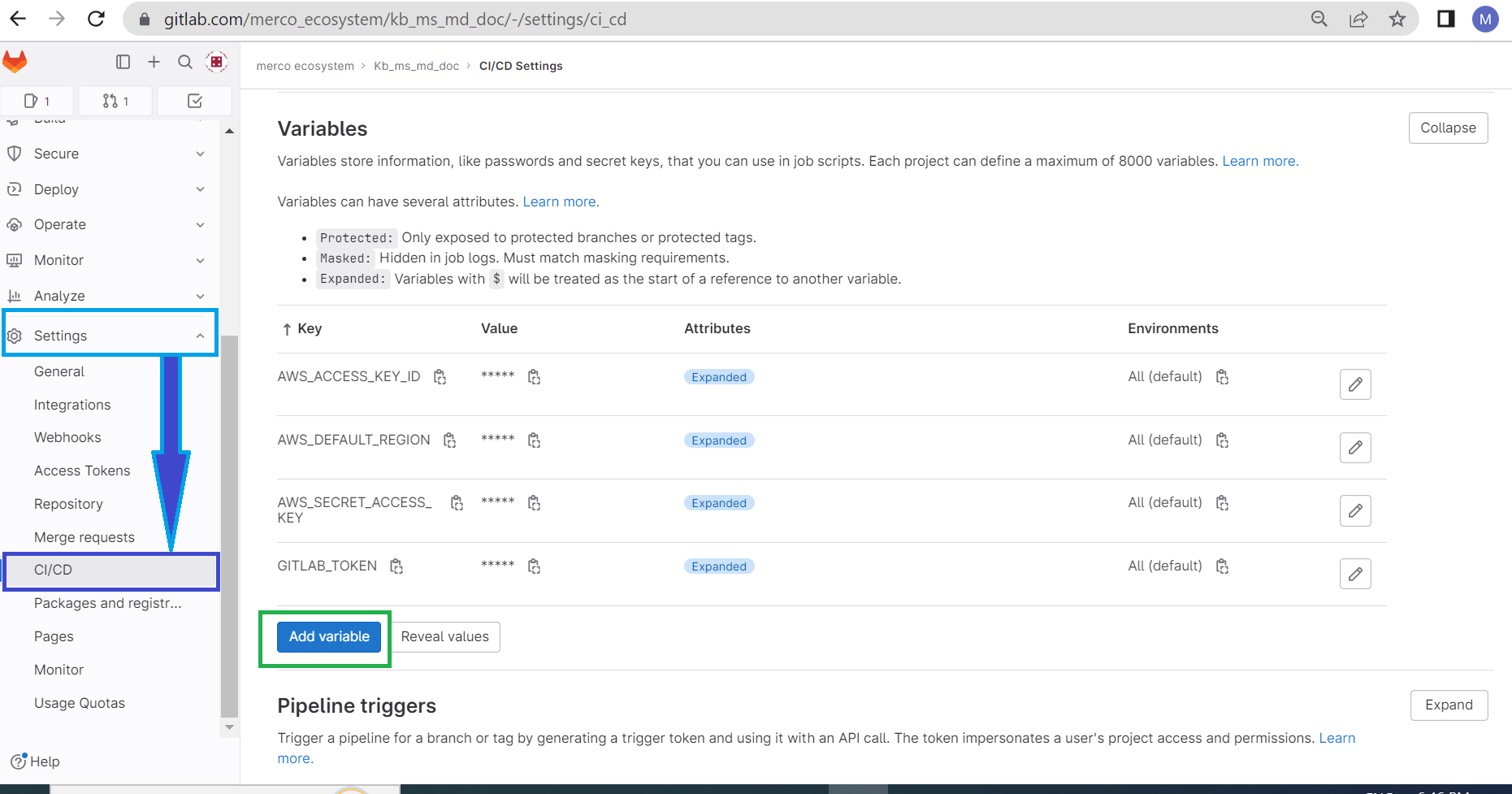The image size is (1512, 794).
Task: Expand the Operate sidebar section
Action: coord(109,224)
